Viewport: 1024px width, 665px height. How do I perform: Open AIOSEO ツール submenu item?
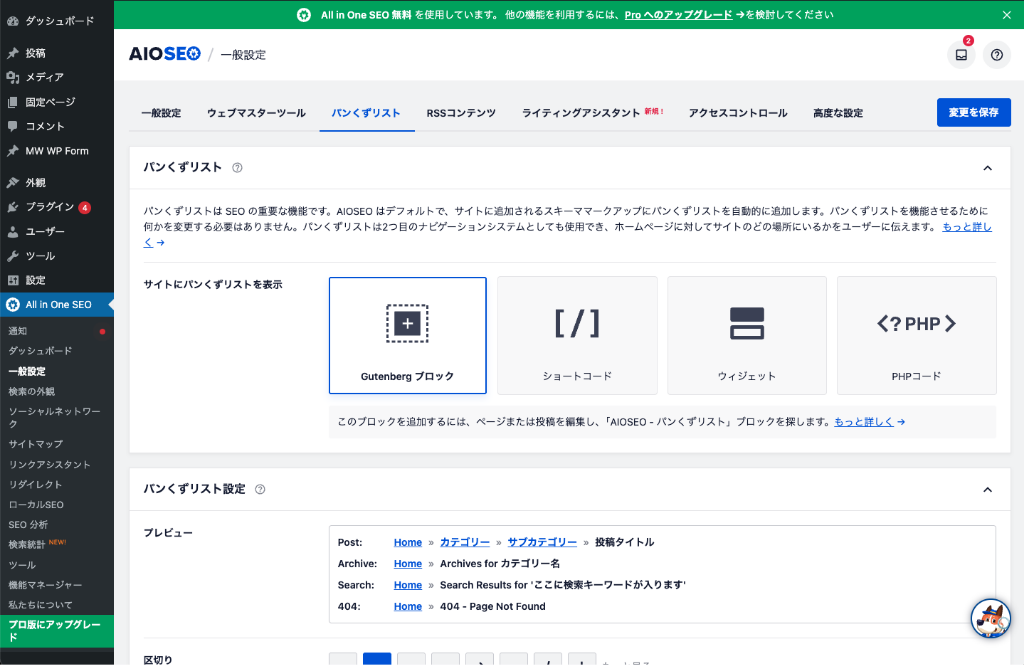tap(57, 565)
